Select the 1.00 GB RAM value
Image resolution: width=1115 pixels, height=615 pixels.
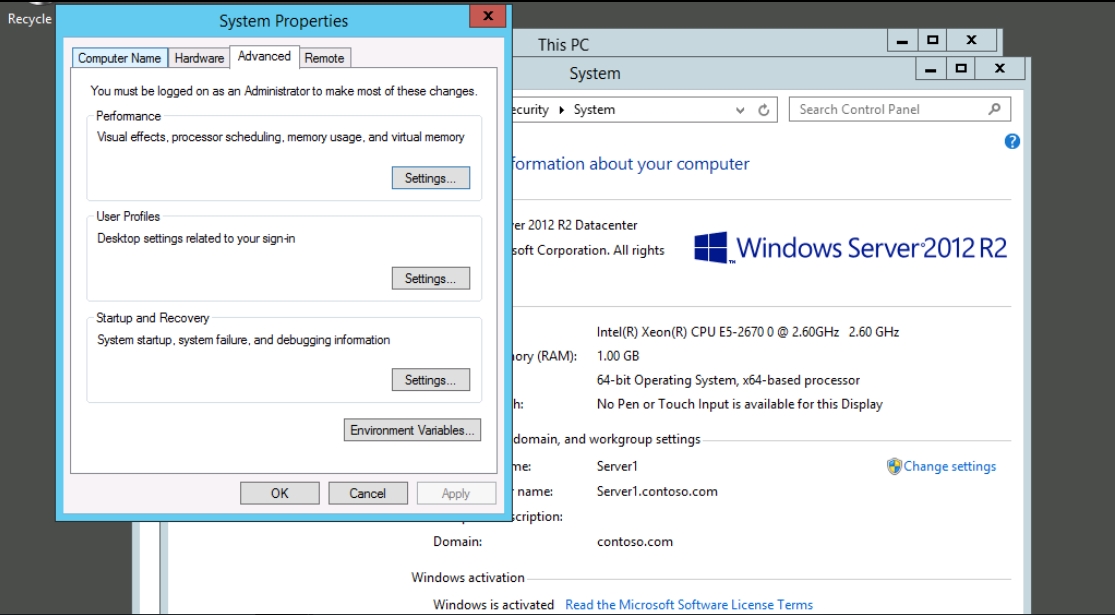tap(618, 356)
